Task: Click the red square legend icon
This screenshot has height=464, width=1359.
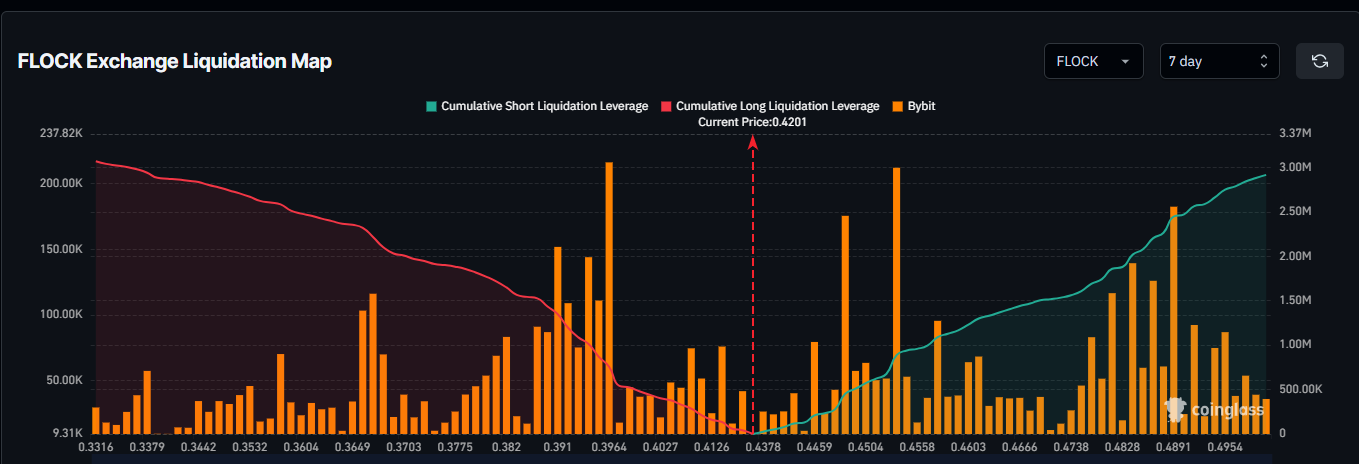Action: (666, 106)
